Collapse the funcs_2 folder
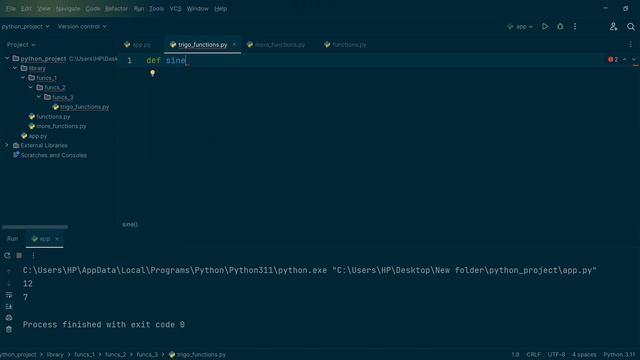The height and width of the screenshot is (360, 640). (x=31, y=87)
